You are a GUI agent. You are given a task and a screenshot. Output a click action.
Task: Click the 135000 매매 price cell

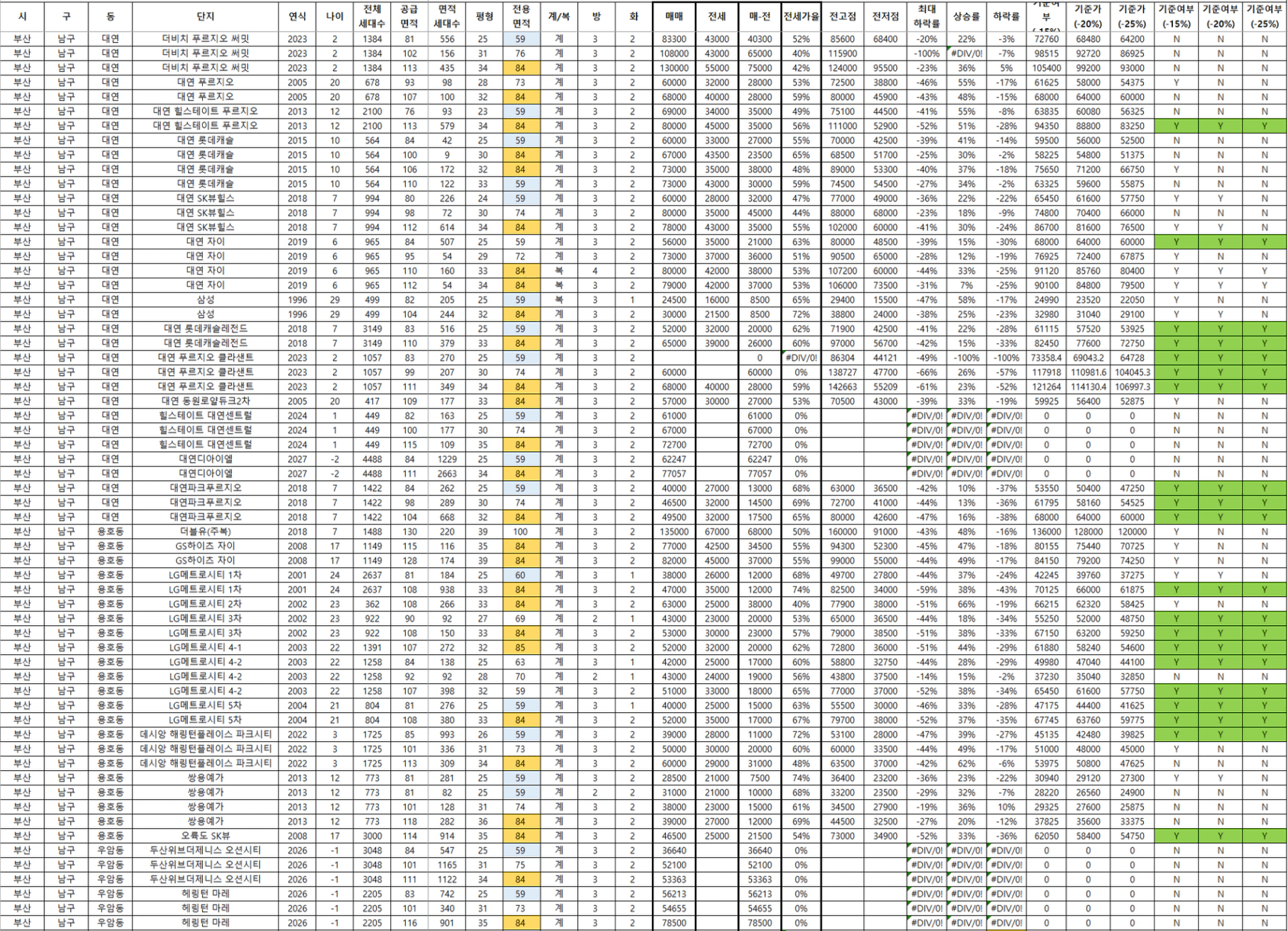[674, 531]
